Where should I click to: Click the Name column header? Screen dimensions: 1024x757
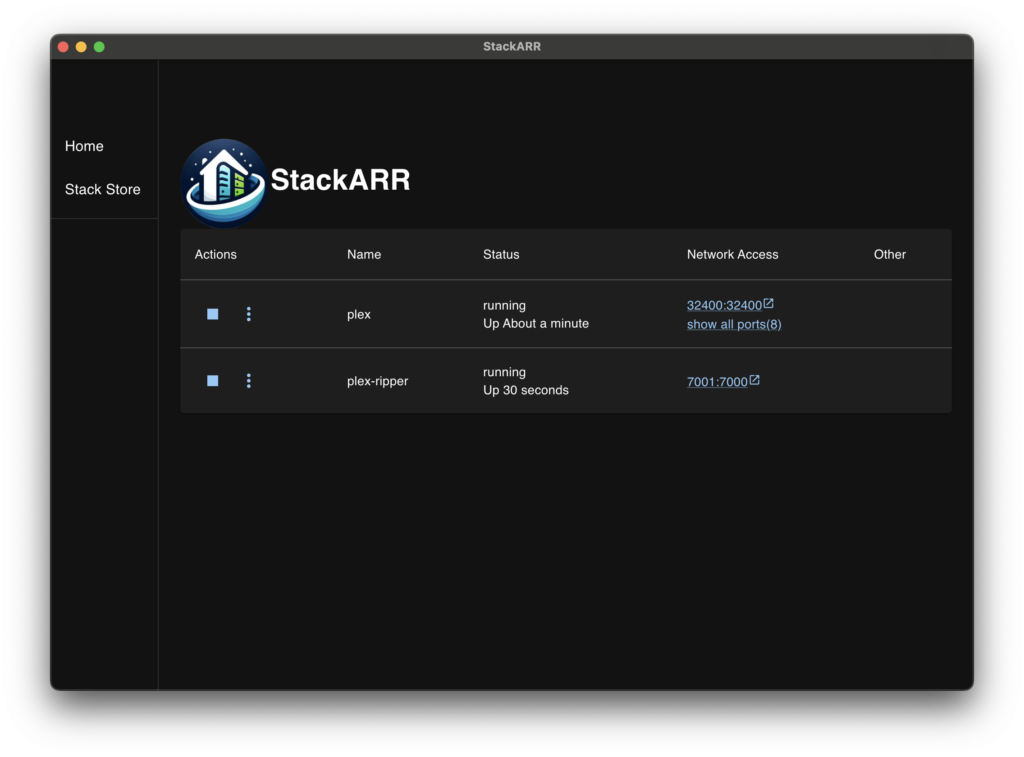tap(364, 255)
